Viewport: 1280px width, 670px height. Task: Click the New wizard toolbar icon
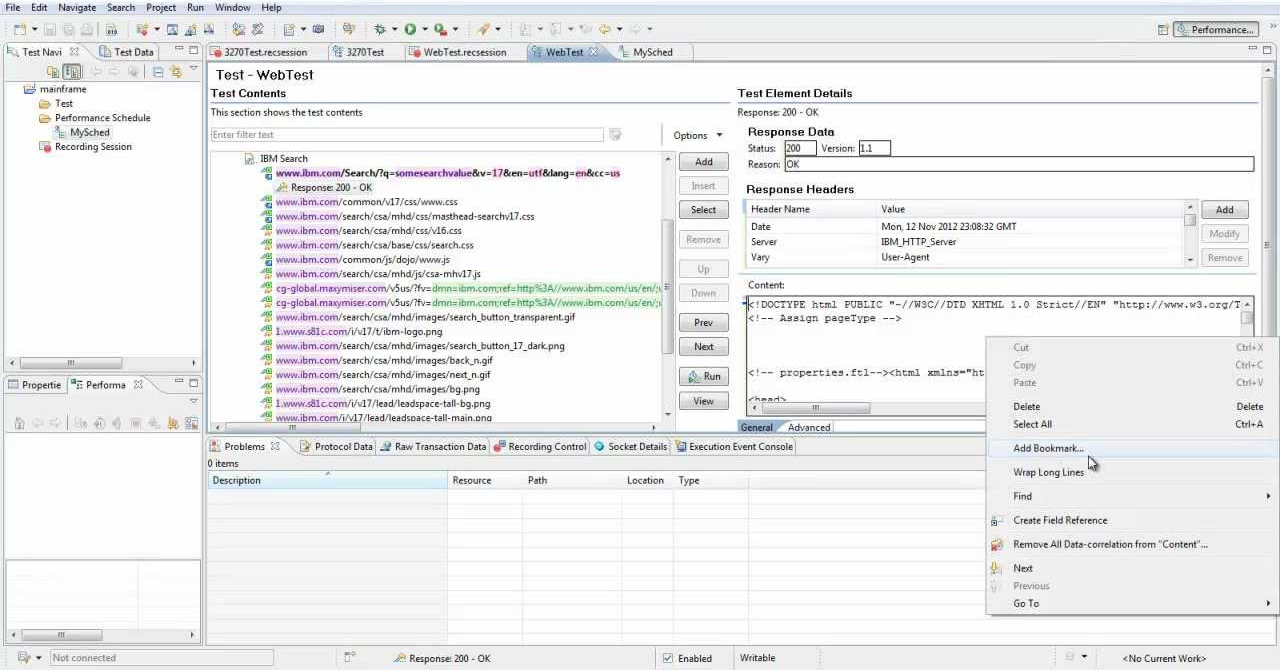point(20,30)
